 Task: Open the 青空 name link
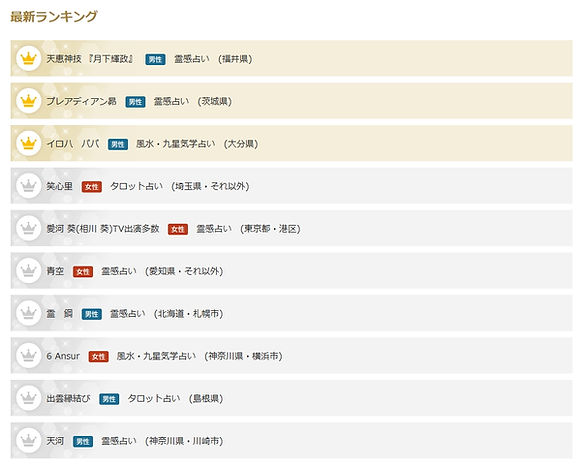click(x=55, y=271)
